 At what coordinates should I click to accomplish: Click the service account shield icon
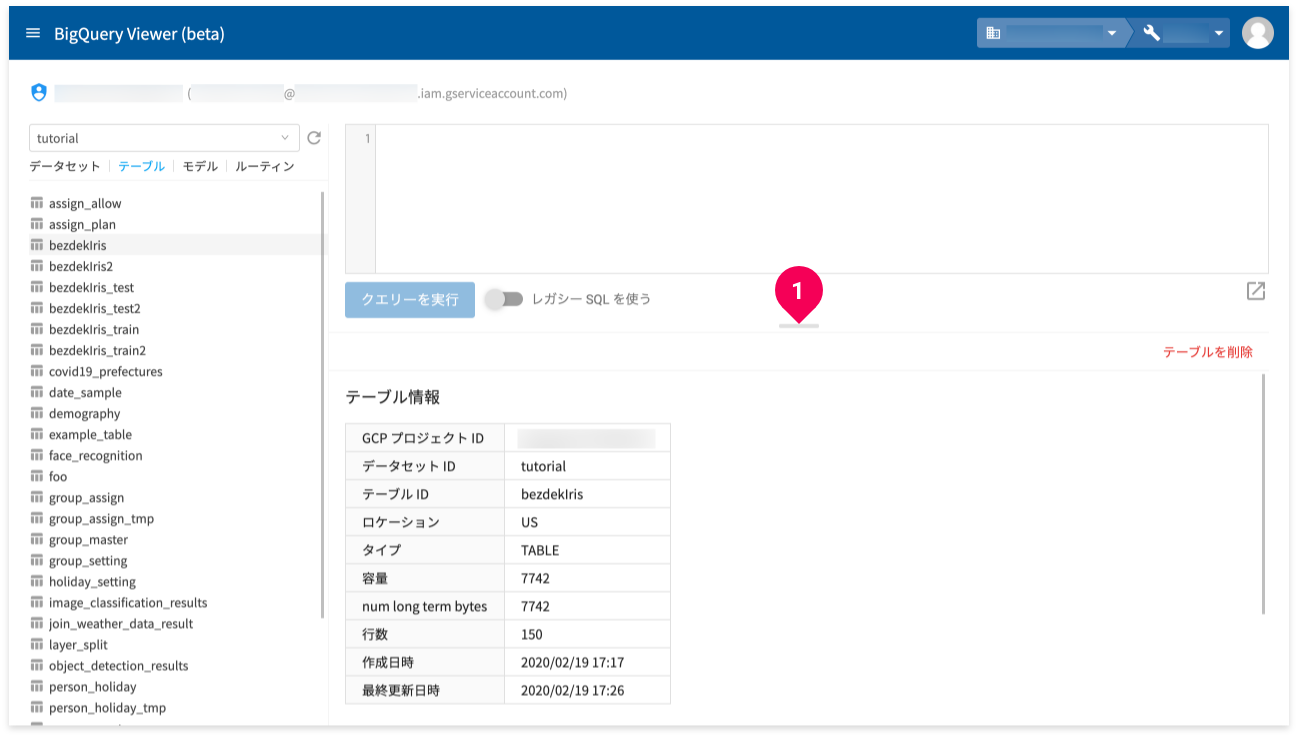click(x=39, y=93)
